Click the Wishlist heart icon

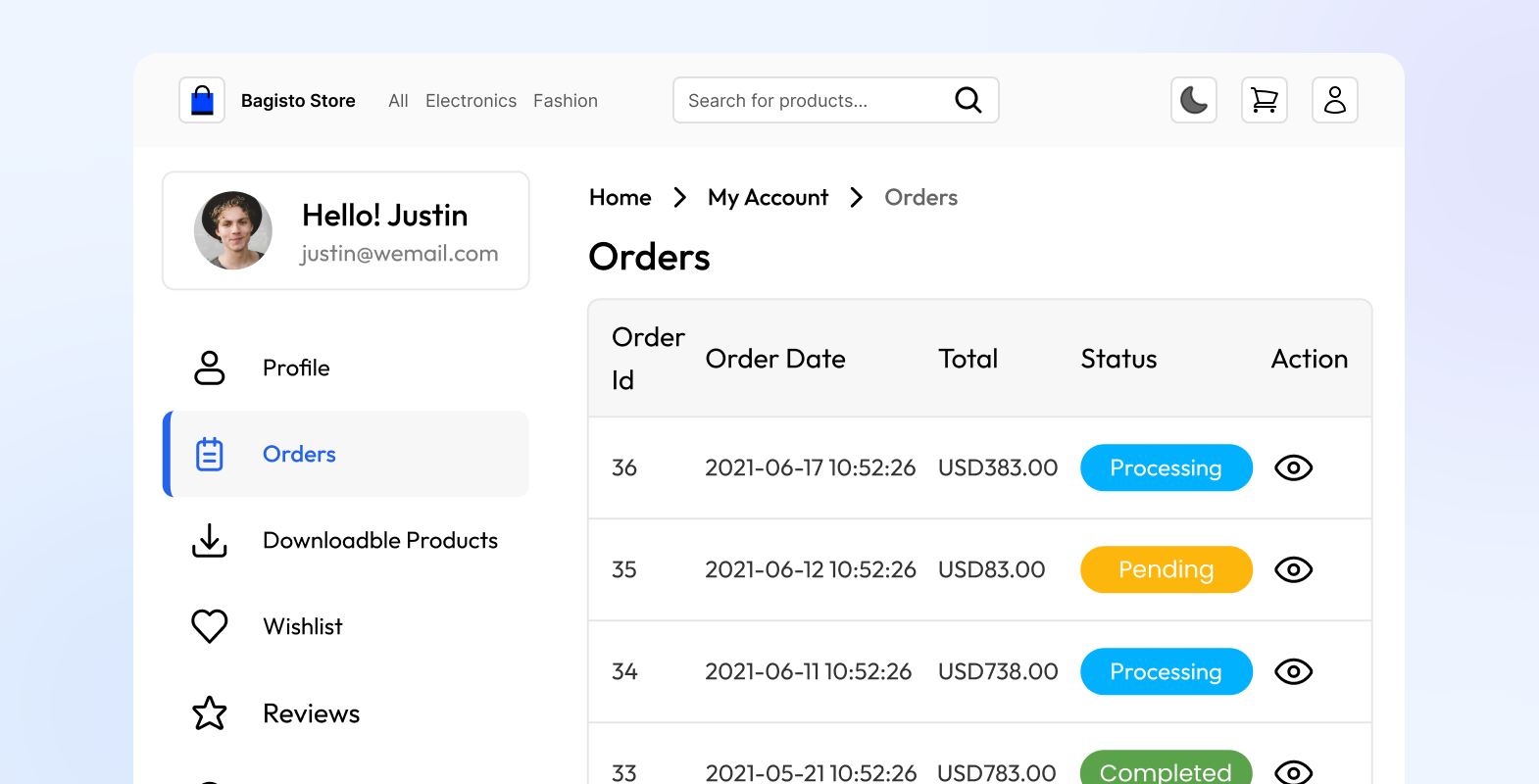pos(210,626)
